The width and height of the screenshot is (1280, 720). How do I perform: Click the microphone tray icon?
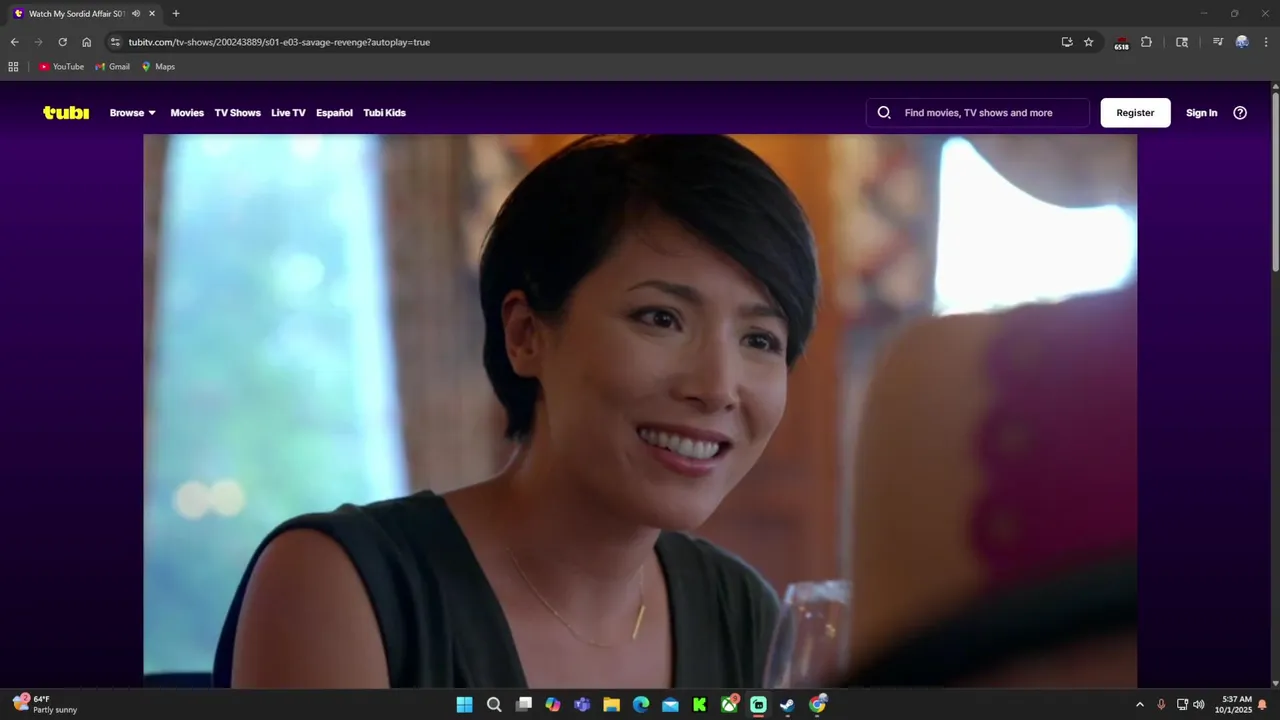1161,705
